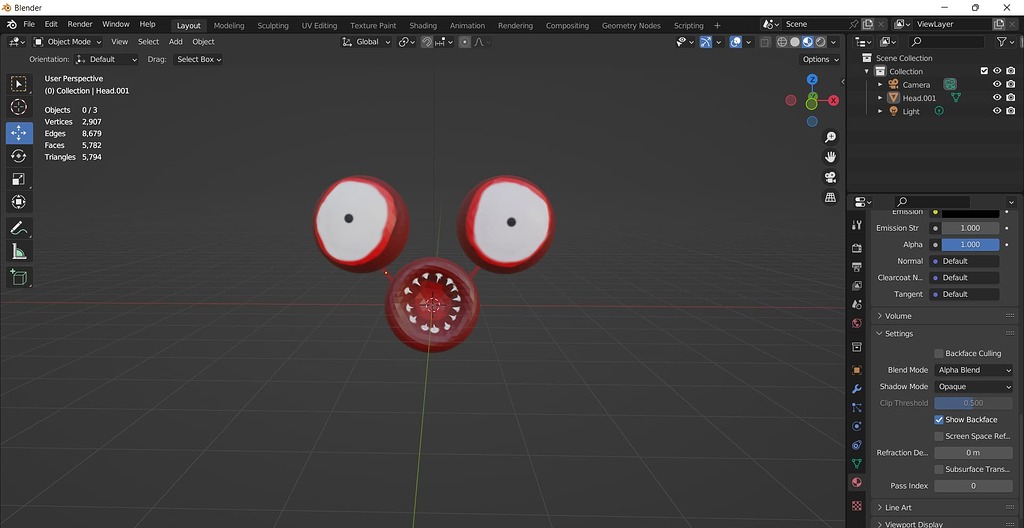Switch to the Sculpting workspace tab
This screenshot has height=528, width=1024.
pos(273,25)
